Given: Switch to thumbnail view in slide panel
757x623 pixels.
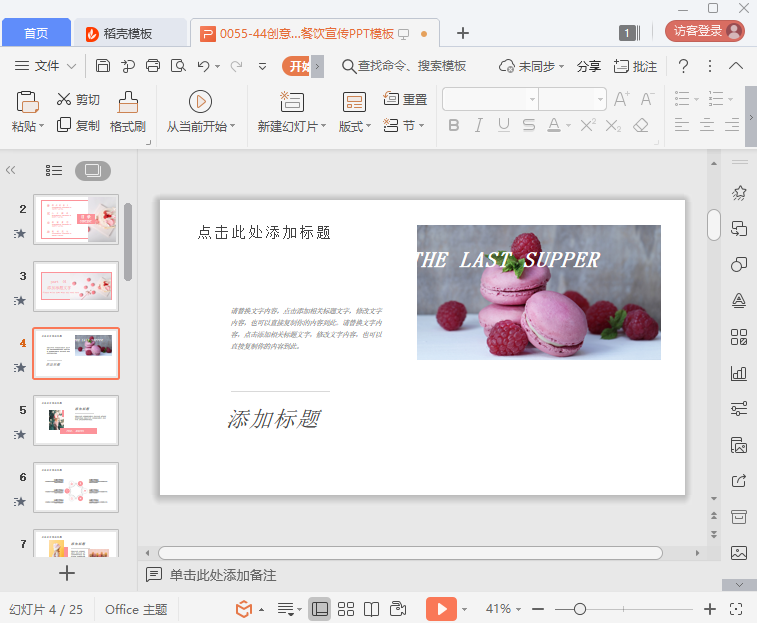Looking at the screenshot, I should [x=93, y=170].
